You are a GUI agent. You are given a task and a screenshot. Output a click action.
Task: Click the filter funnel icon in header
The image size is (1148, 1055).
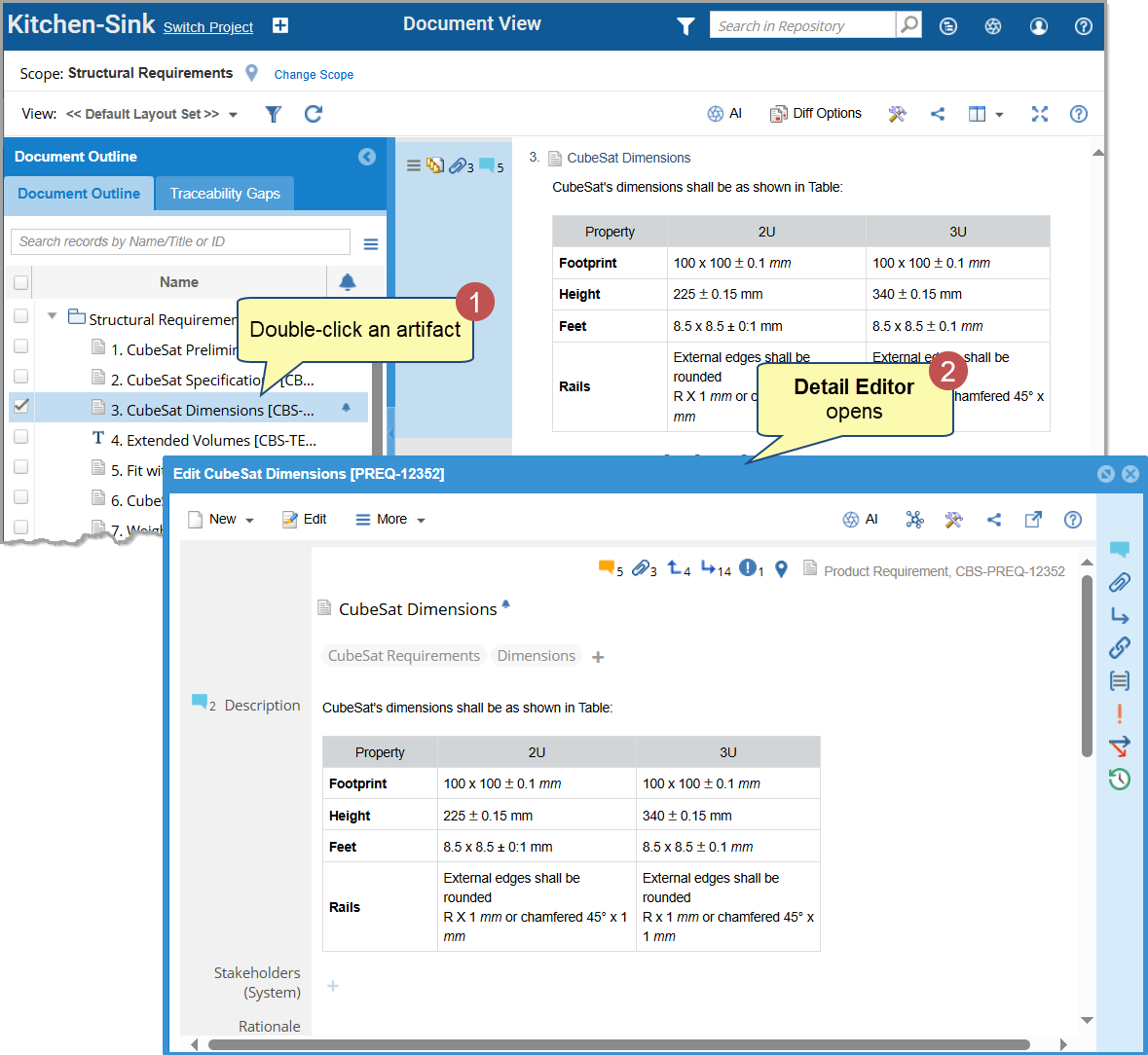[685, 26]
